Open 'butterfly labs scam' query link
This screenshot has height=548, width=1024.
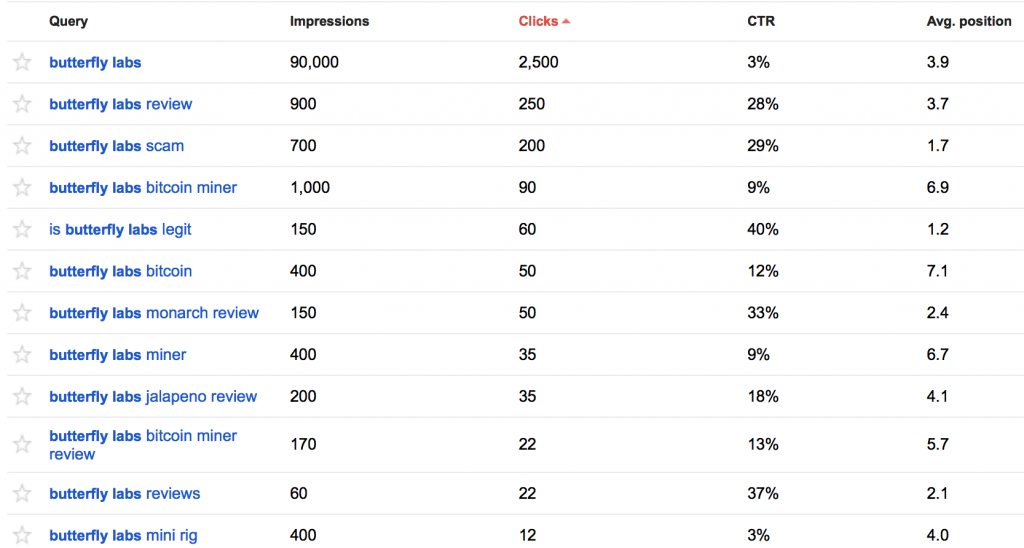(116, 146)
